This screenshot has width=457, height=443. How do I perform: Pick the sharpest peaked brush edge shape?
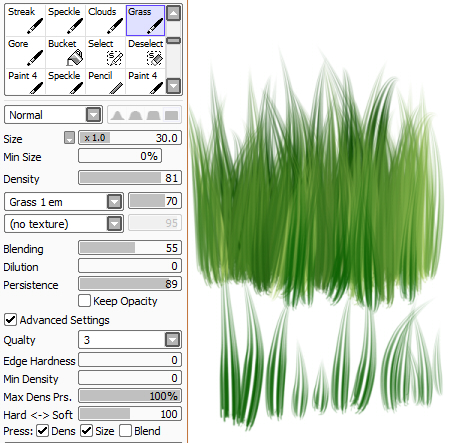117,115
